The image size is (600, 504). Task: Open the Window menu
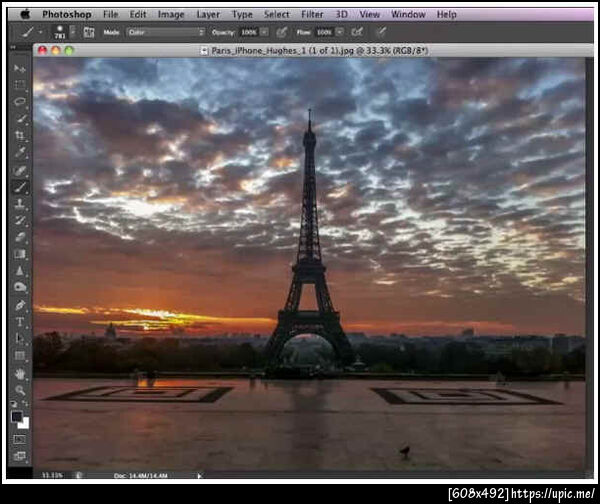click(408, 15)
